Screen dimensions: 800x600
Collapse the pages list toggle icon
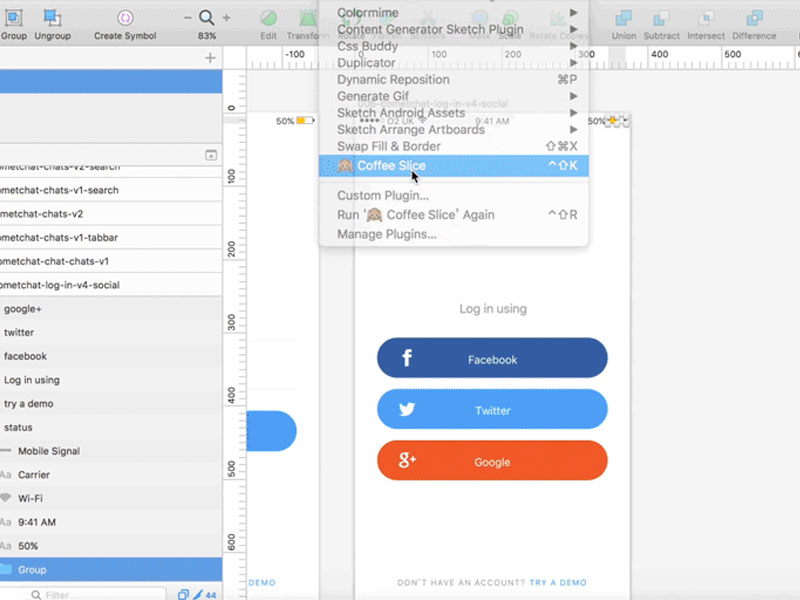tap(211, 155)
